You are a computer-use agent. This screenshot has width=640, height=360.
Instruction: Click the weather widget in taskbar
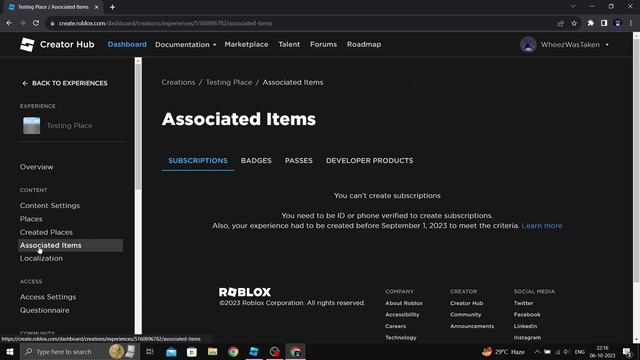click(503, 351)
